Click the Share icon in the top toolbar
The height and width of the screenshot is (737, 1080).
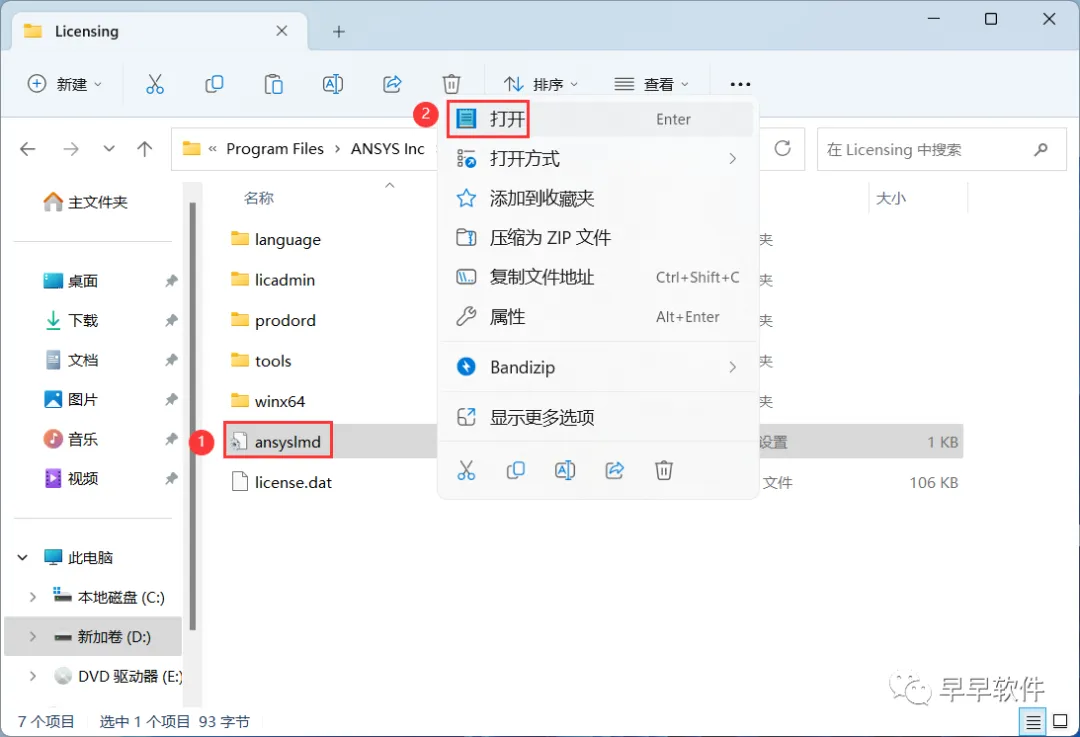pyautogui.click(x=392, y=84)
